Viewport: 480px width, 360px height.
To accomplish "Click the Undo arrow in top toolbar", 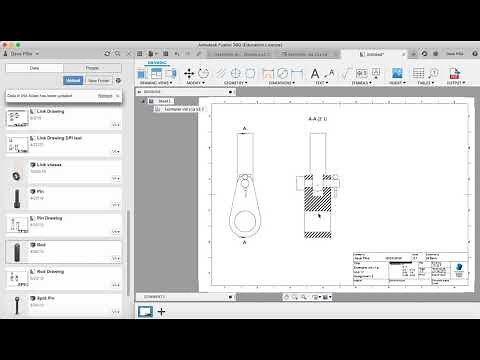I will [x=177, y=54].
